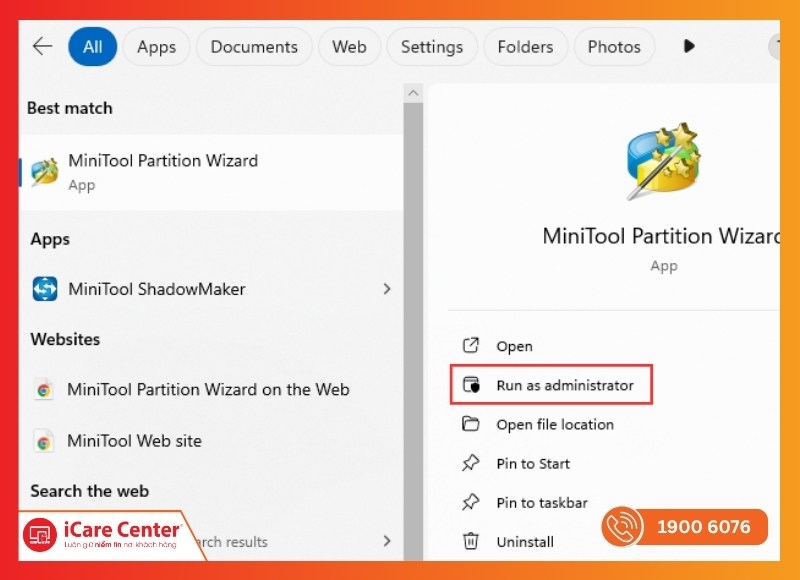Click the back arrow in search

[x=42, y=47]
